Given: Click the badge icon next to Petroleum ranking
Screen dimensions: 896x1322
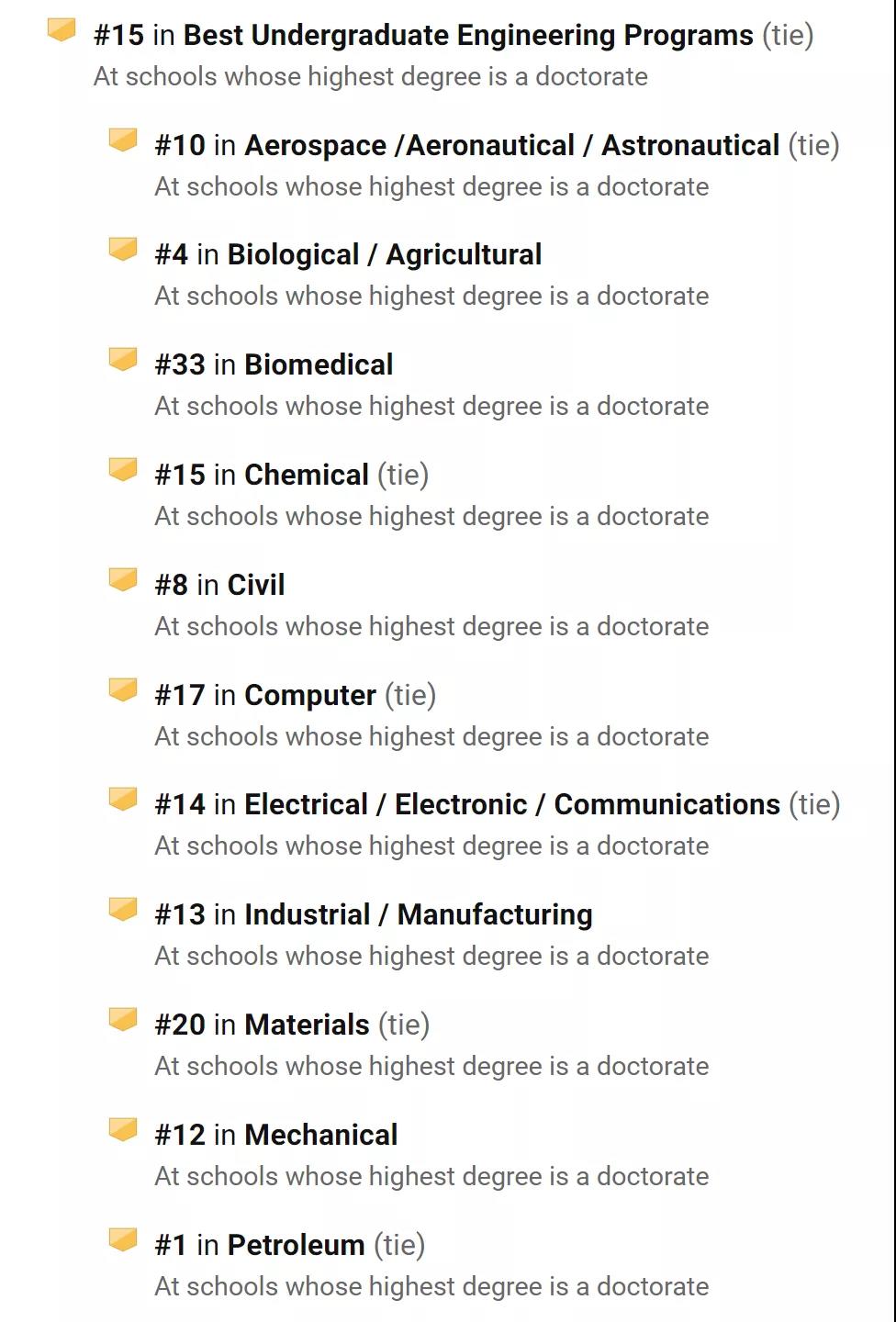Looking at the screenshot, I should pyautogui.click(x=123, y=1239).
